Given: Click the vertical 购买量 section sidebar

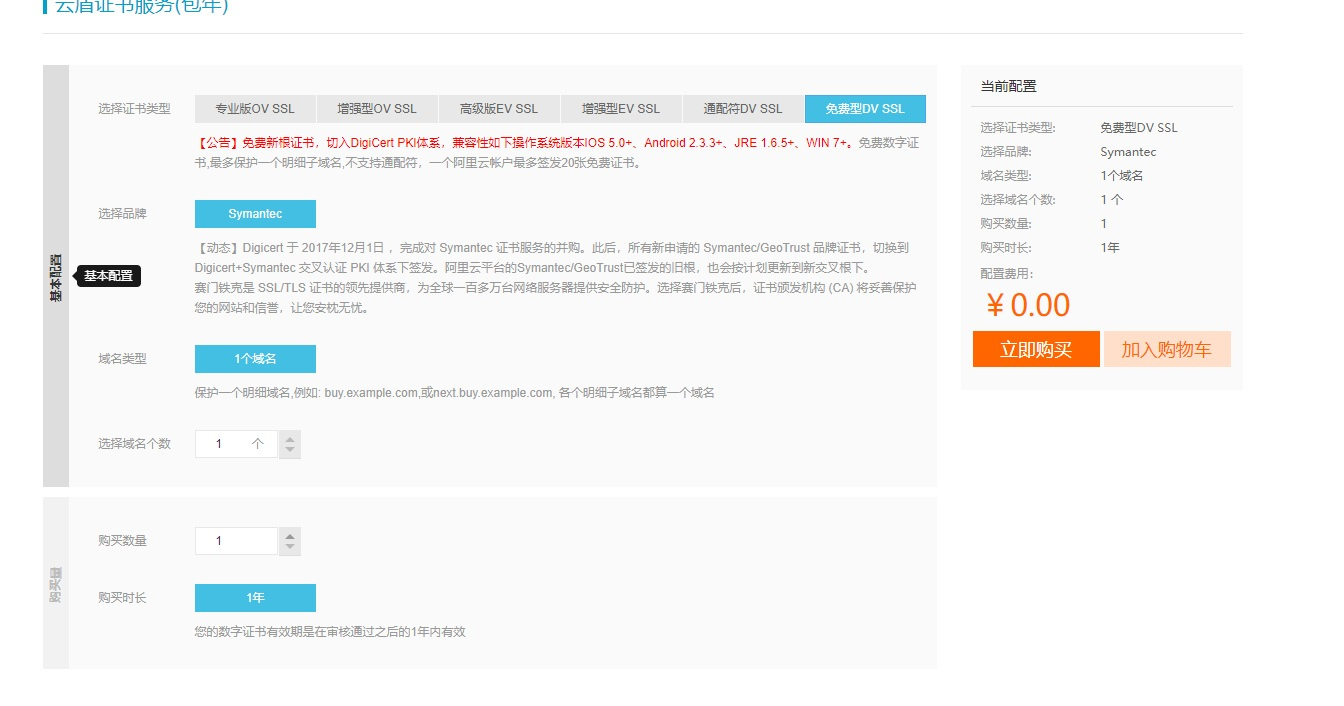Looking at the screenshot, I should (x=56, y=584).
